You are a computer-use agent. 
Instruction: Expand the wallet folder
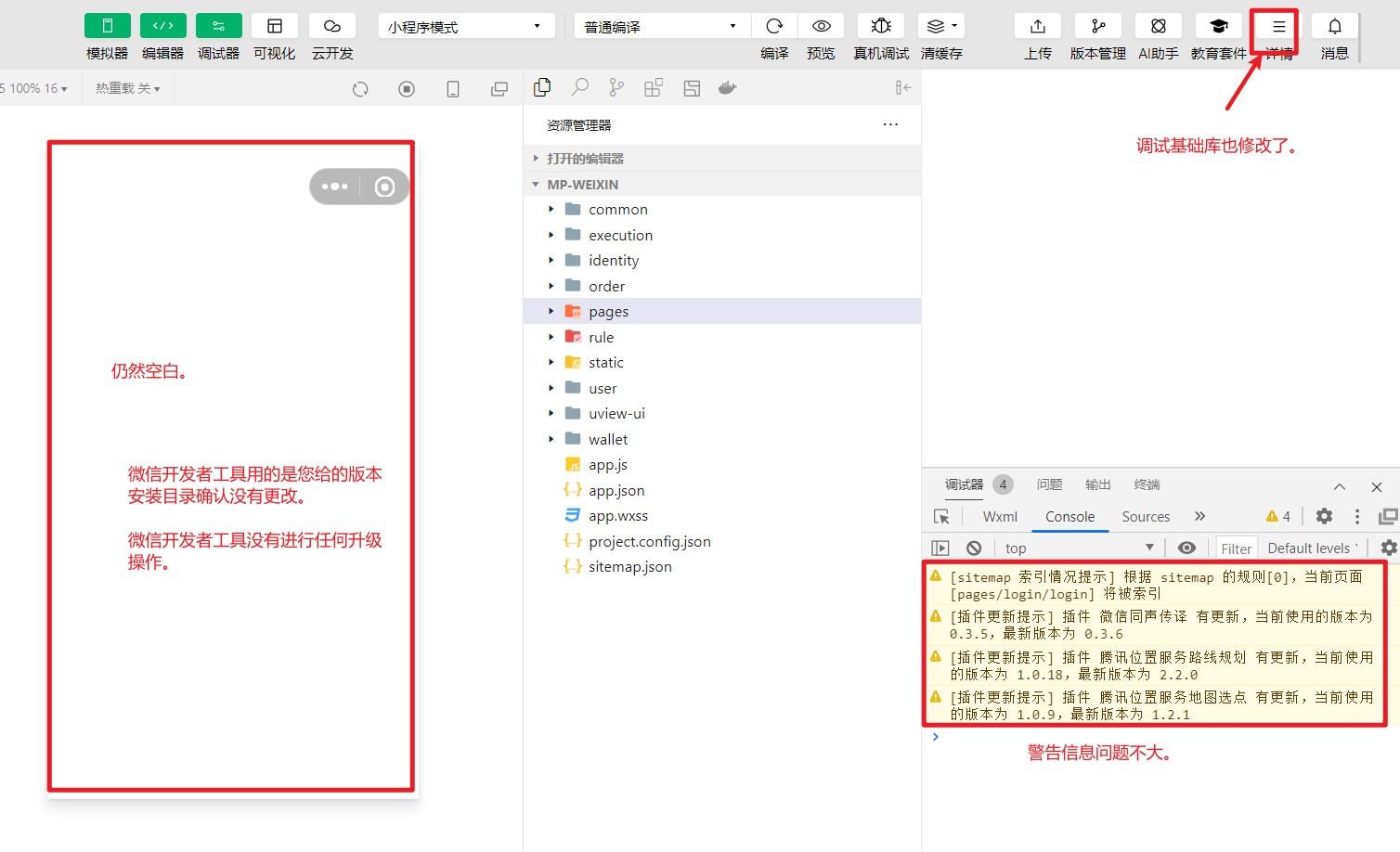(x=722, y=439)
